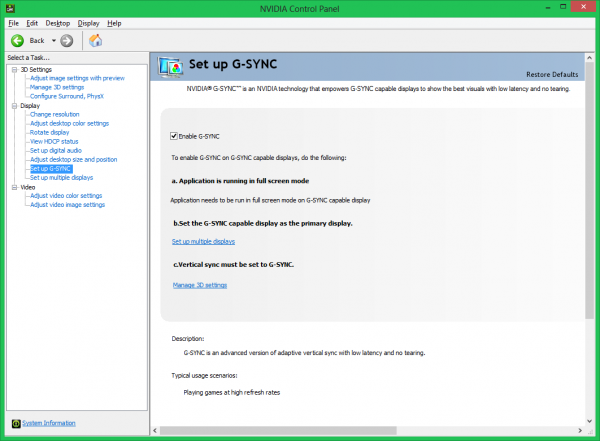This screenshot has width=600, height=441.
Task: Click the "Set up G-SYNC" page heading
Action: tap(233, 64)
